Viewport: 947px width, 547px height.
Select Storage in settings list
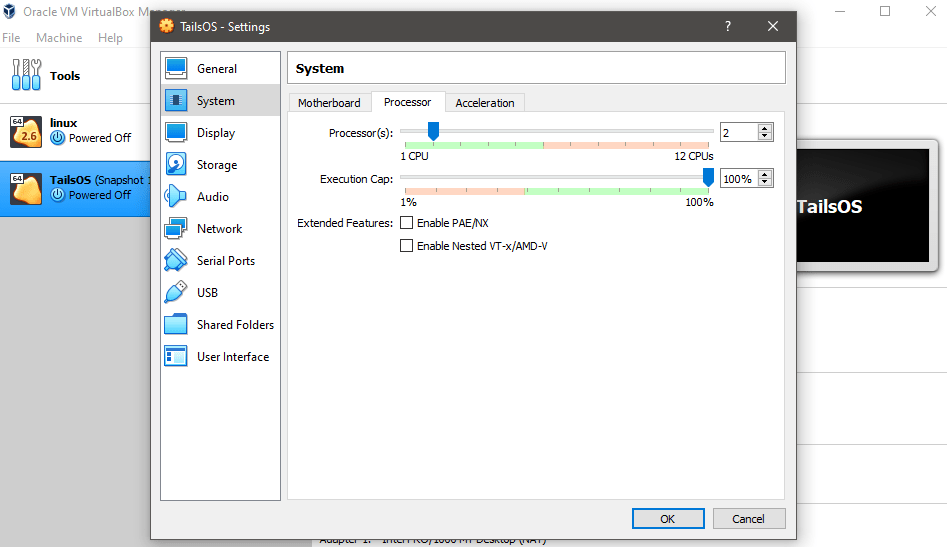(220, 164)
